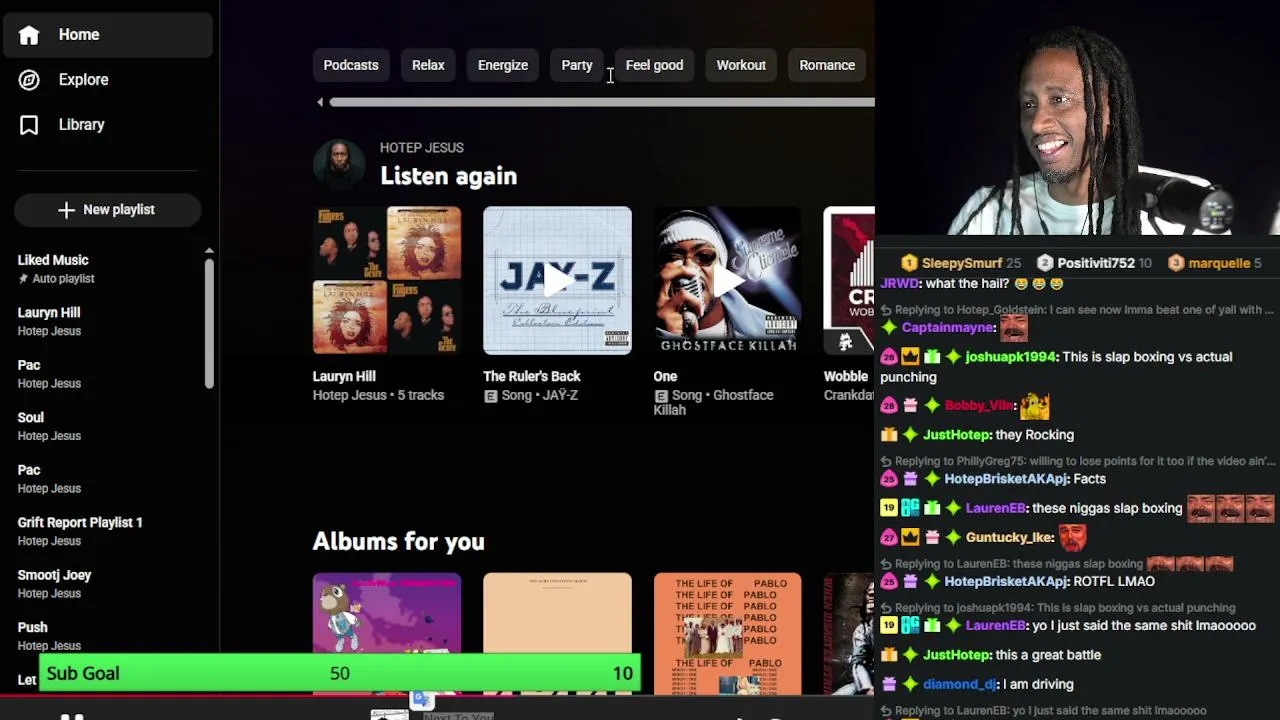Click the "what the hail?" chat message
This screenshot has height=720, width=1280.
967,284
